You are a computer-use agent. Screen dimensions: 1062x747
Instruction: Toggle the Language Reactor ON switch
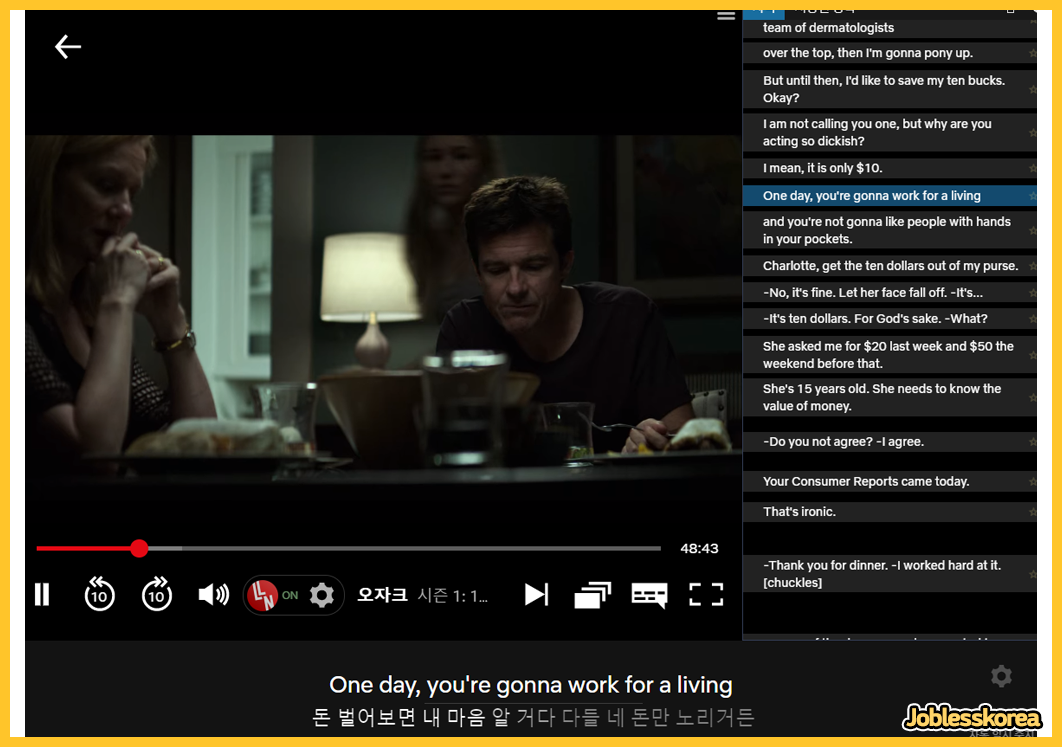tap(274, 595)
